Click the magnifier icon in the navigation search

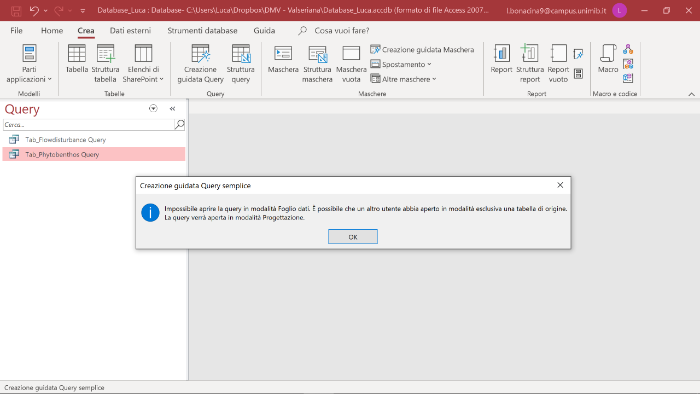tap(179, 124)
